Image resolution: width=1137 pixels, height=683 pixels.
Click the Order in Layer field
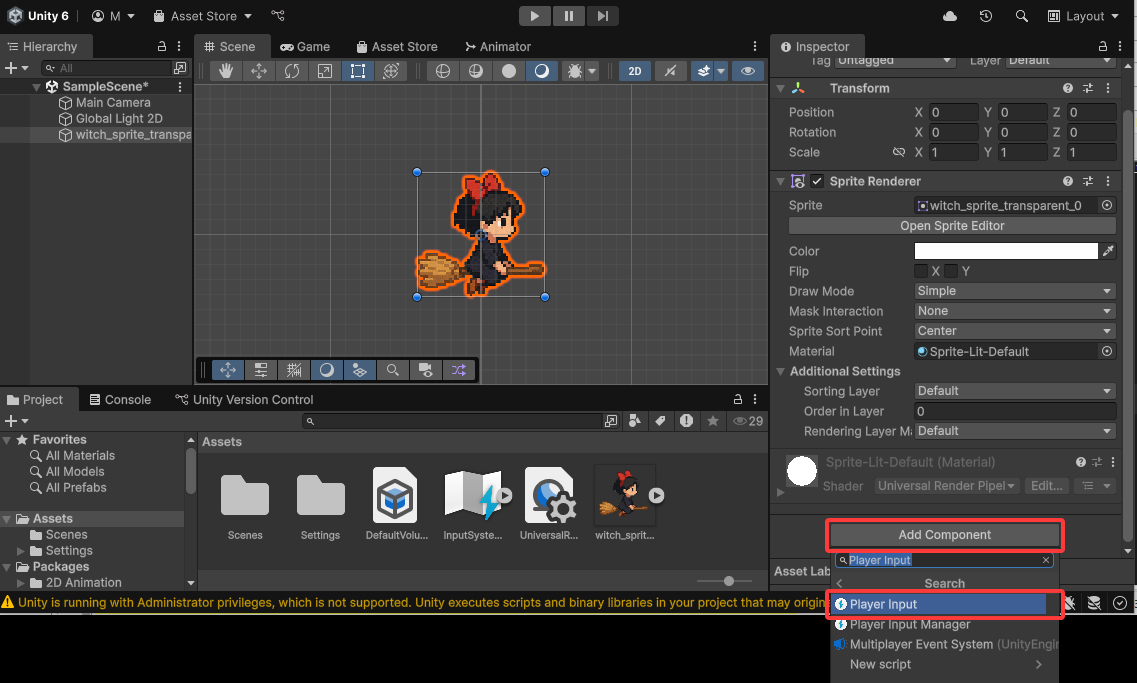pos(1014,411)
